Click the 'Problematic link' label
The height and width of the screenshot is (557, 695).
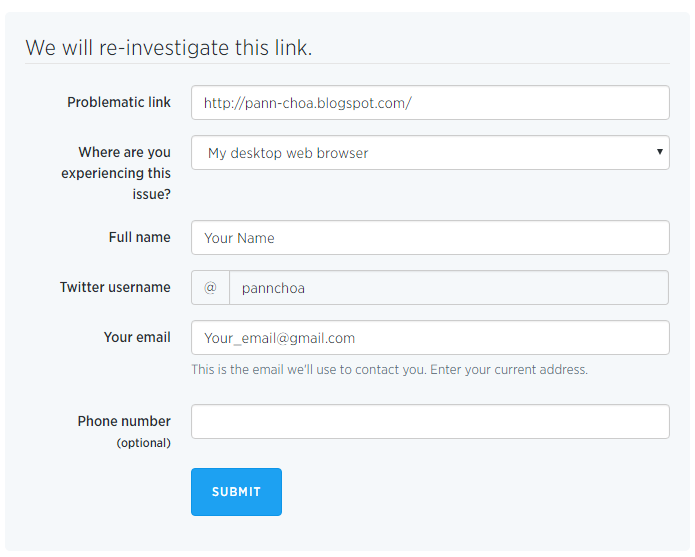click(119, 102)
